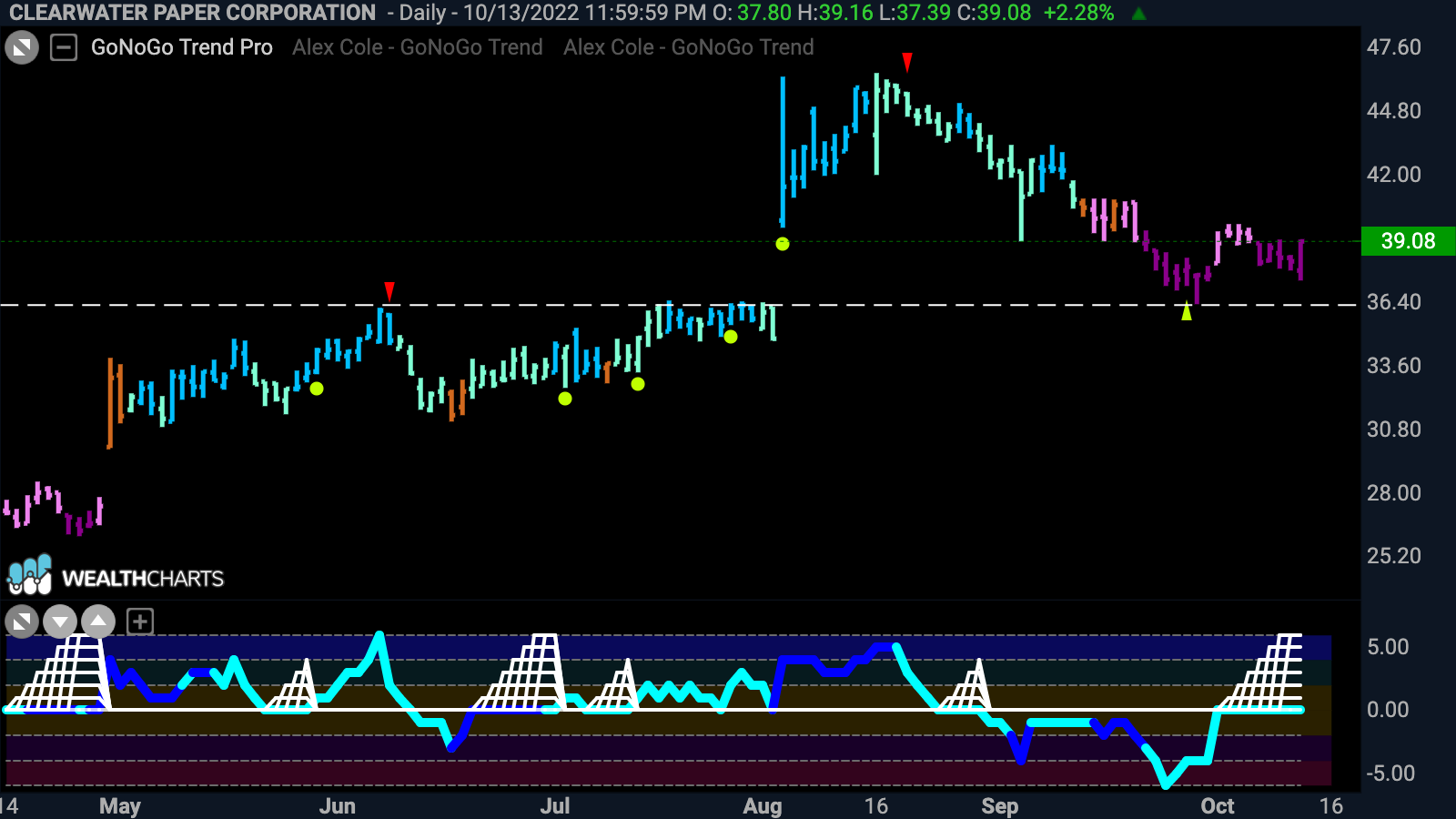
Task: Click the Sep date axis label
Action: pyautogui.click(x=1000, y=806)
